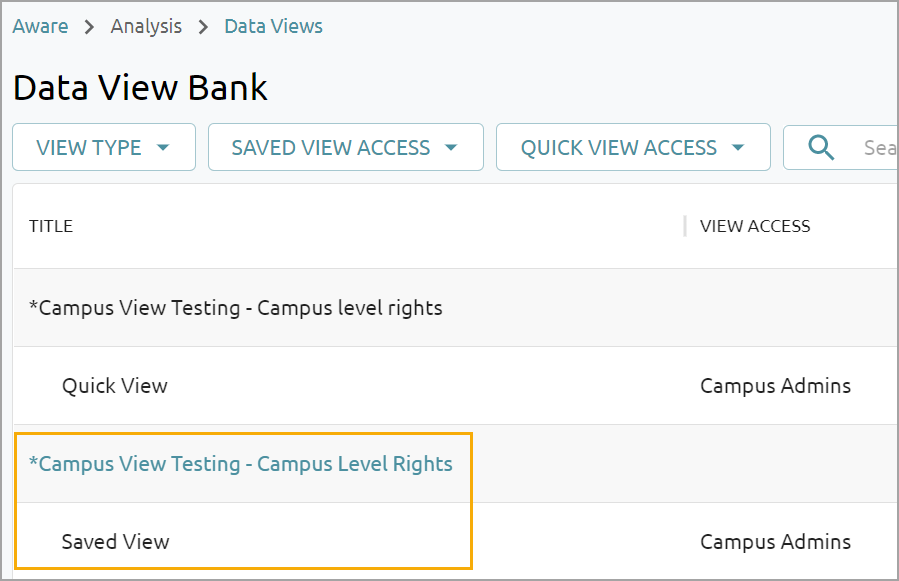Click the column resize divider before VIEW ACCESS
The width and height of the screenshot is (899, 581).
point(685,226)
